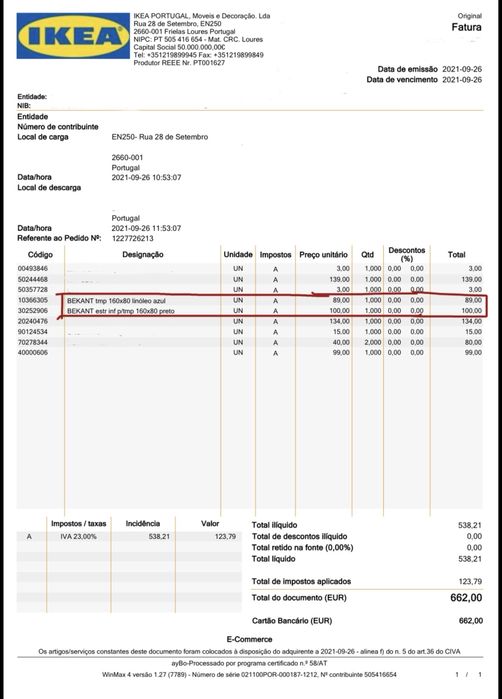Select the timestamp '2021-09-26 10:53:07'
The image size is (502, 699).
[x=146, y=177]
